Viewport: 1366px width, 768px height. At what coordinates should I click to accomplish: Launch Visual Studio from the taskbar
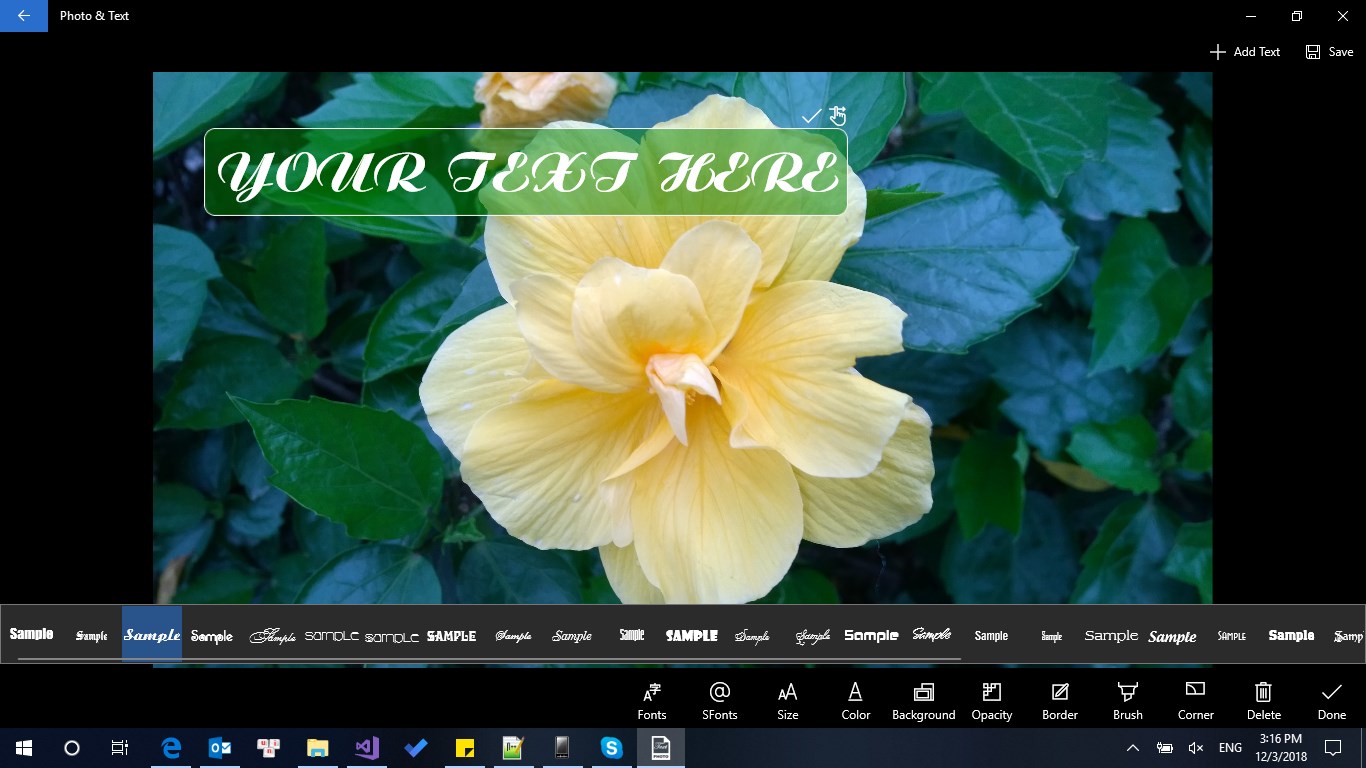(367, 748)
